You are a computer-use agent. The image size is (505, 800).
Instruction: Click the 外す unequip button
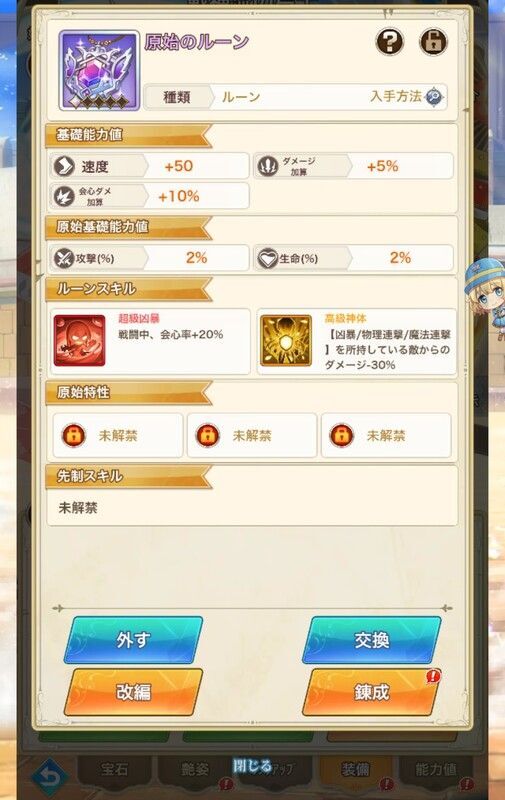(133, 640)
